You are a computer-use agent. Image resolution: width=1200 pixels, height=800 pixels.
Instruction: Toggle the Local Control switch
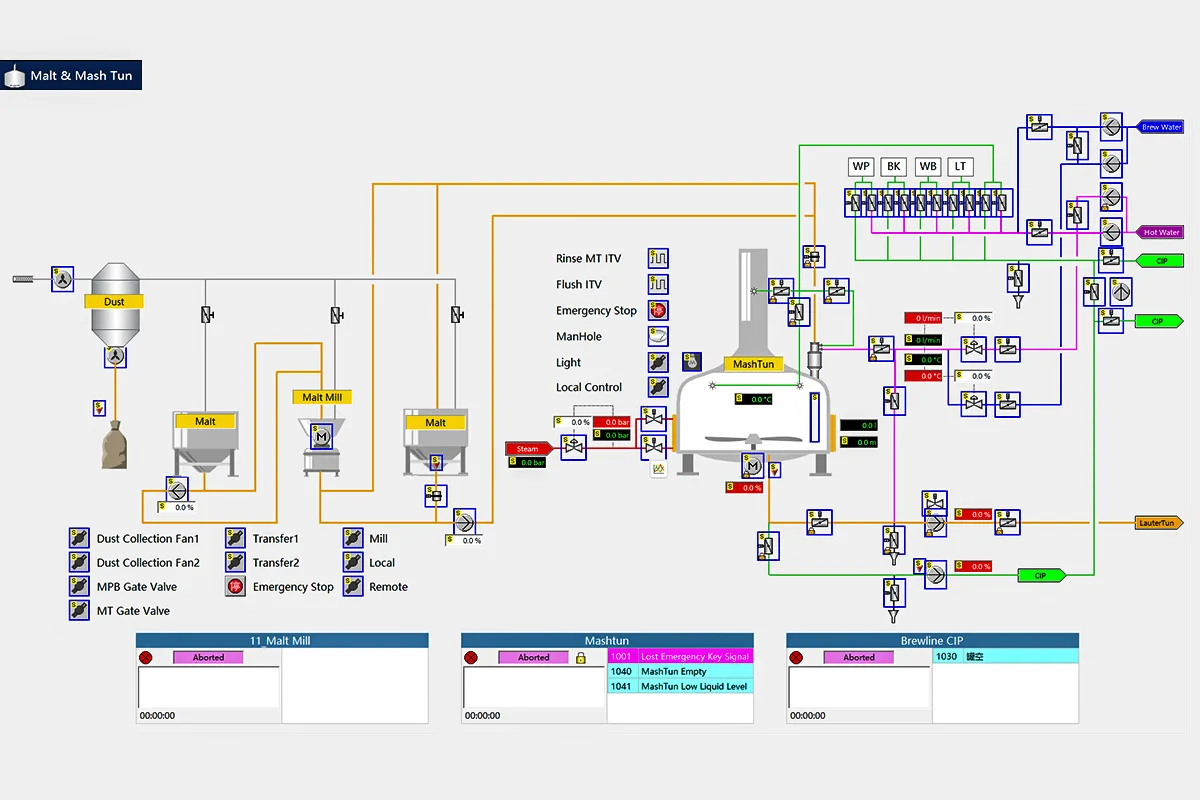(658, 387)
